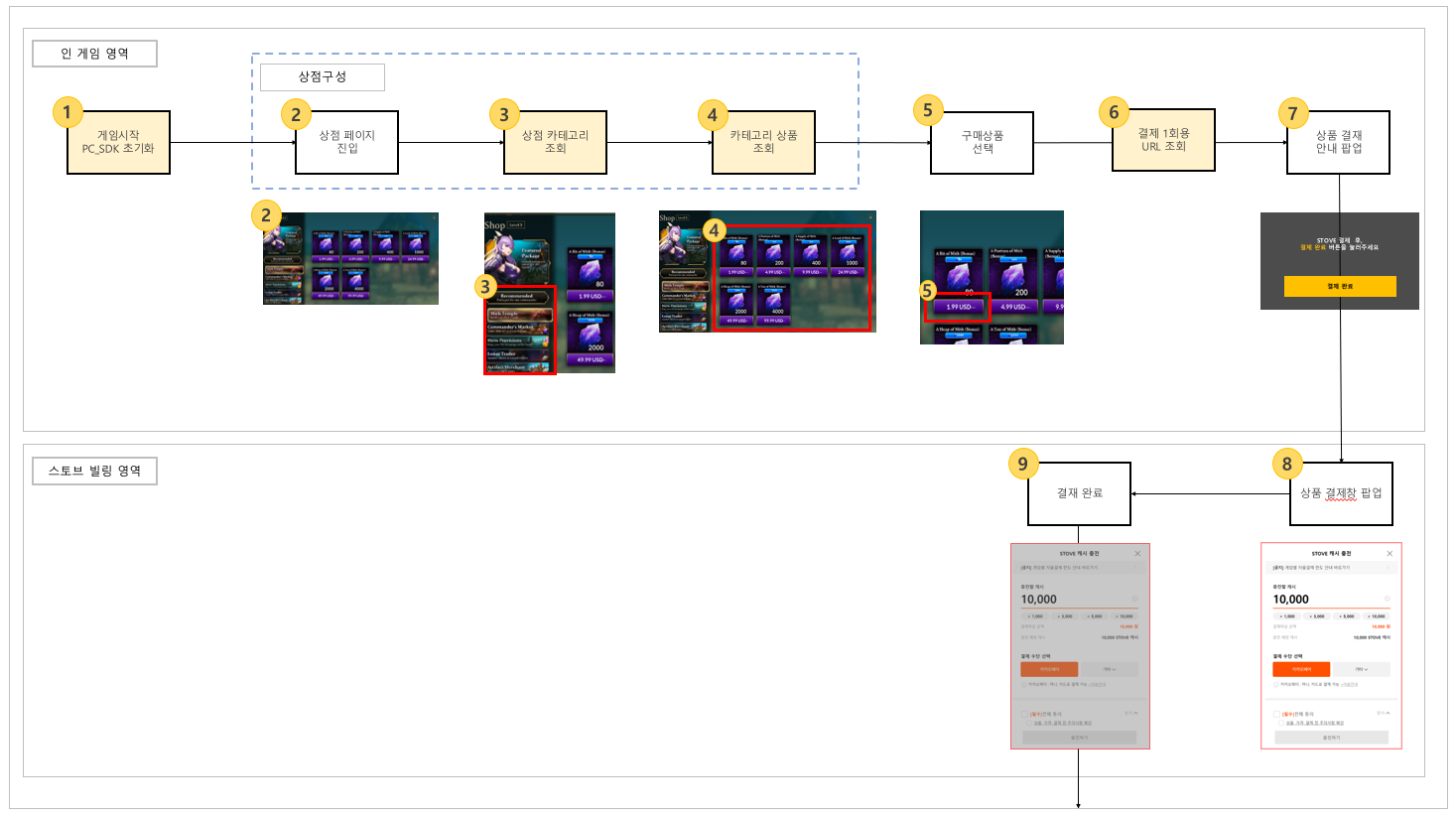This screenshot has height=817, width=1456.
Task: Check the purchase notice sub-checkbox, dimmed popup
Action: [1030, 723]
